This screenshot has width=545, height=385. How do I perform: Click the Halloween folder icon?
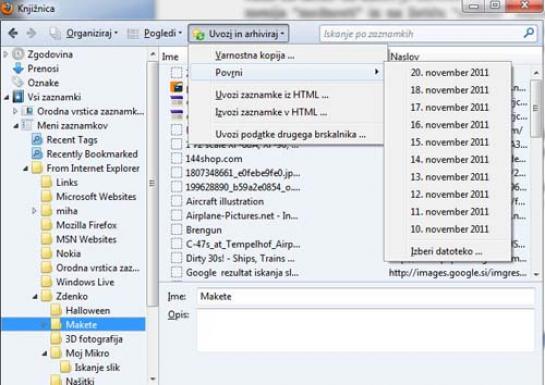56,310
